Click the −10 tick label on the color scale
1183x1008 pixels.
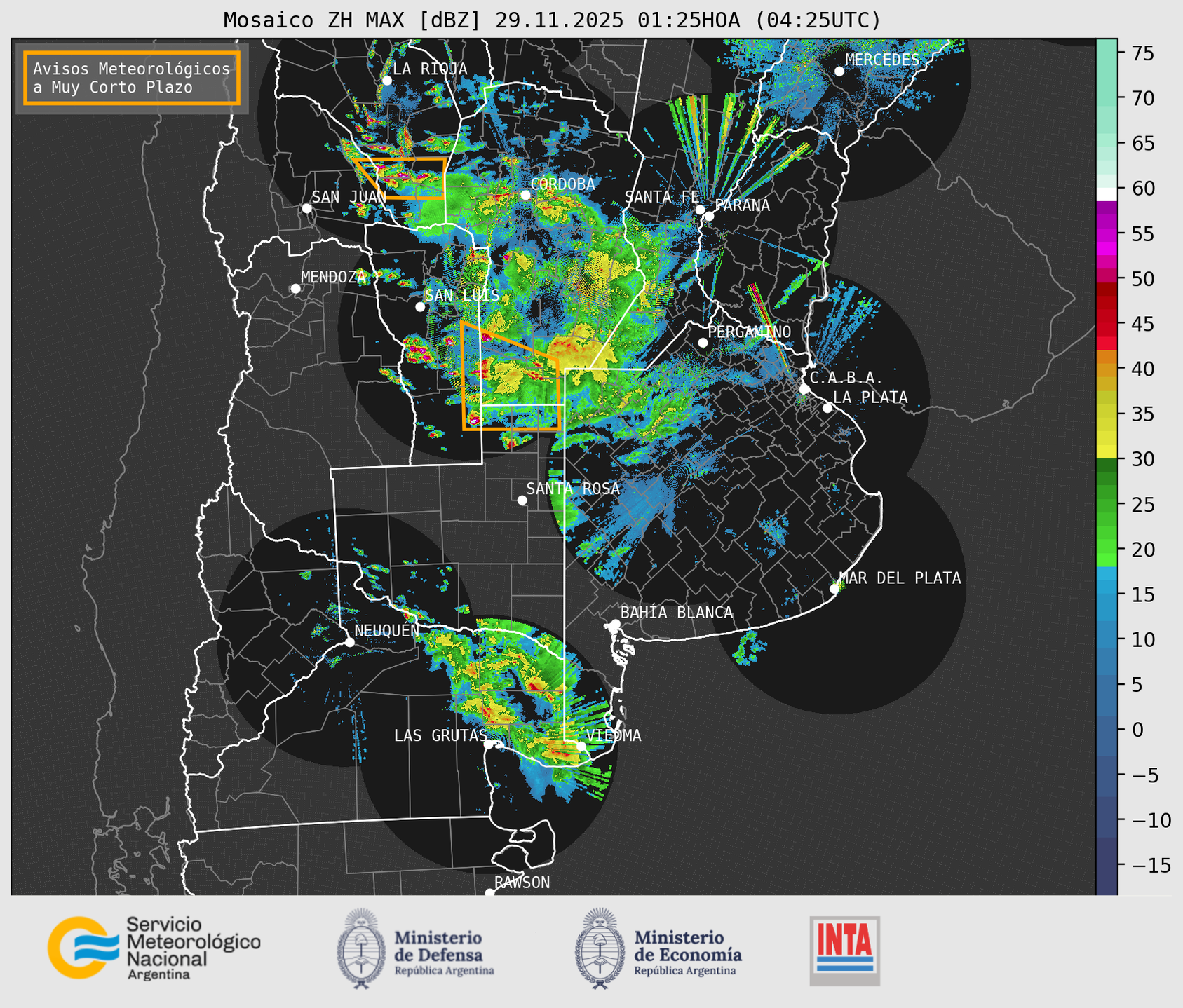tap(1151, 820)
